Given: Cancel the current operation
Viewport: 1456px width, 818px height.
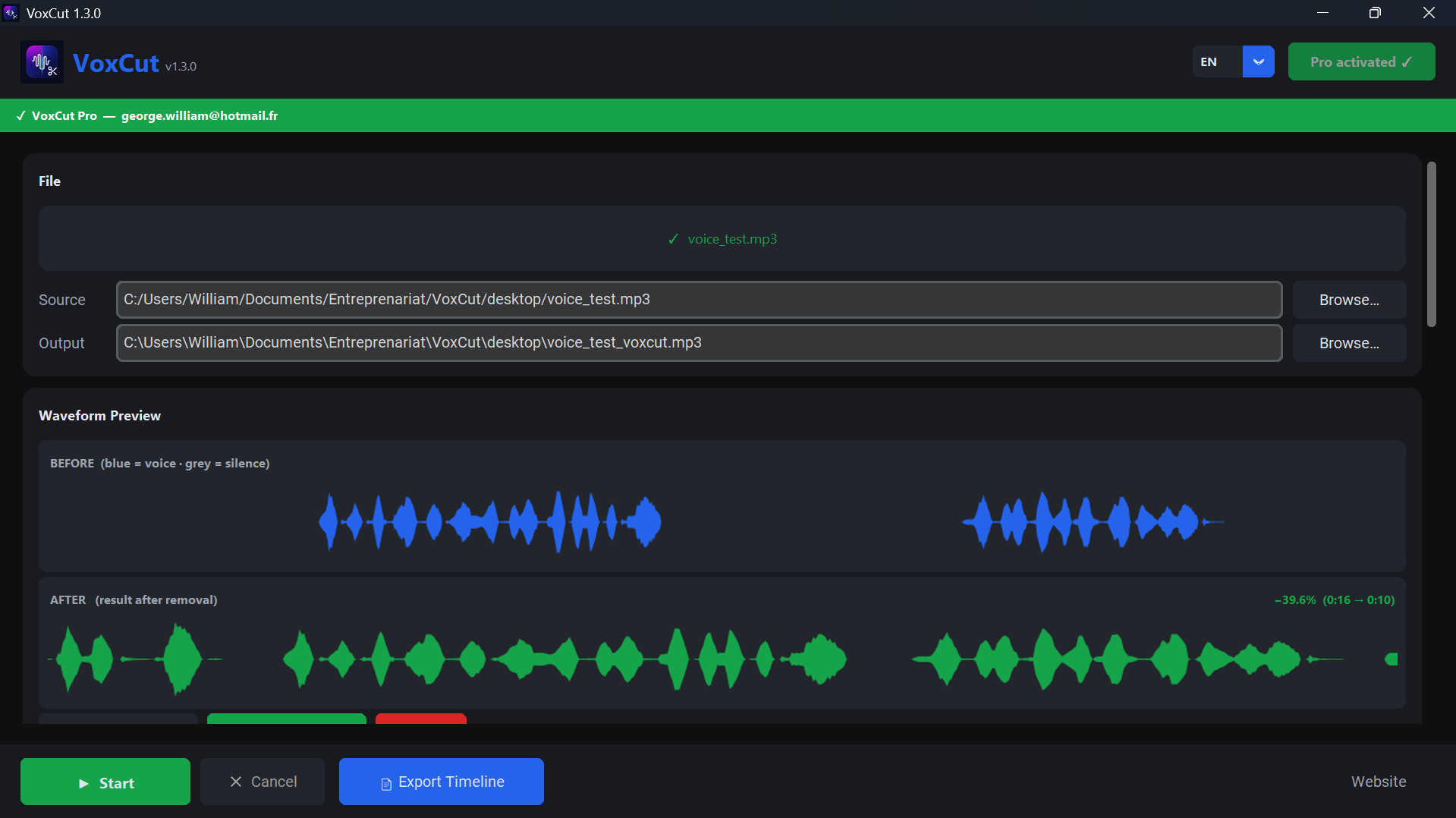Looking at the screenshot, I should tap(263, 782).
